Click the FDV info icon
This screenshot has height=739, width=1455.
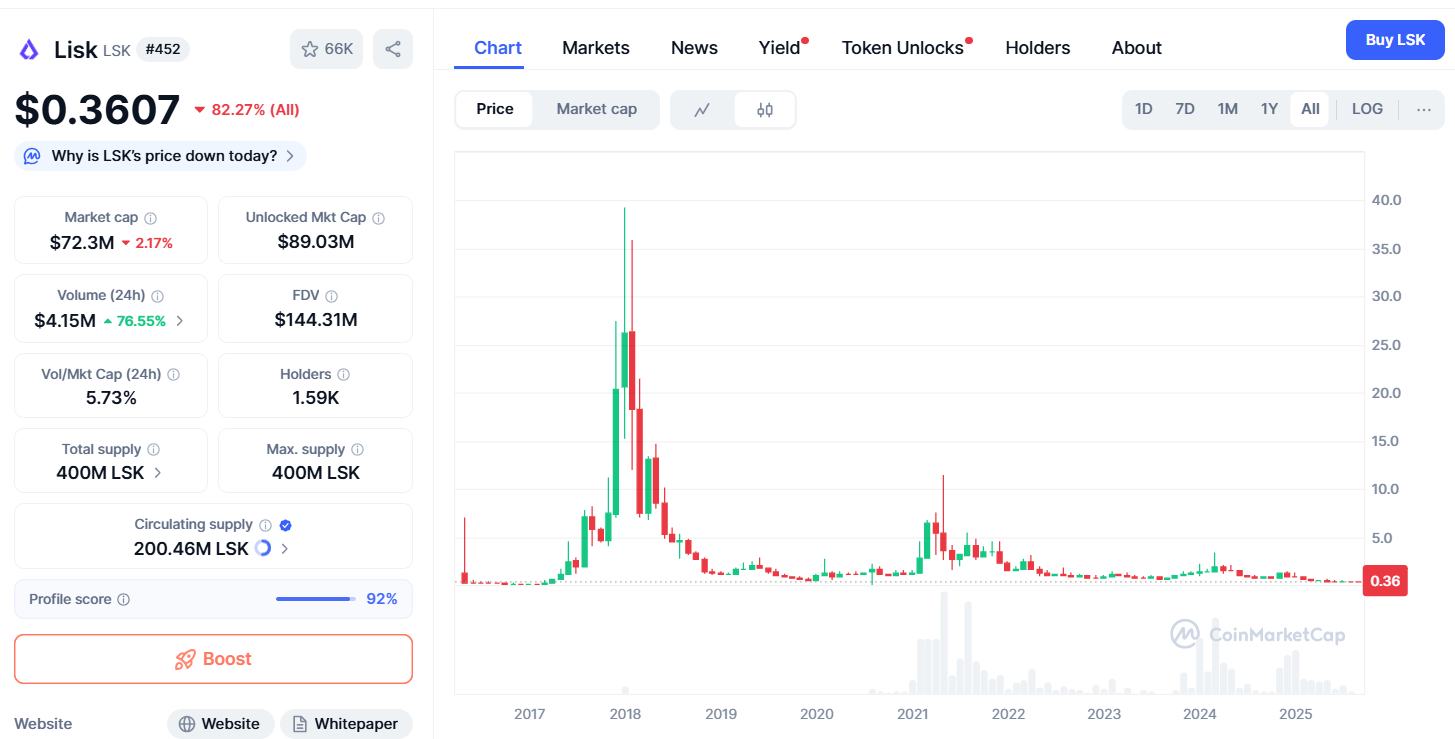[332, 296]
